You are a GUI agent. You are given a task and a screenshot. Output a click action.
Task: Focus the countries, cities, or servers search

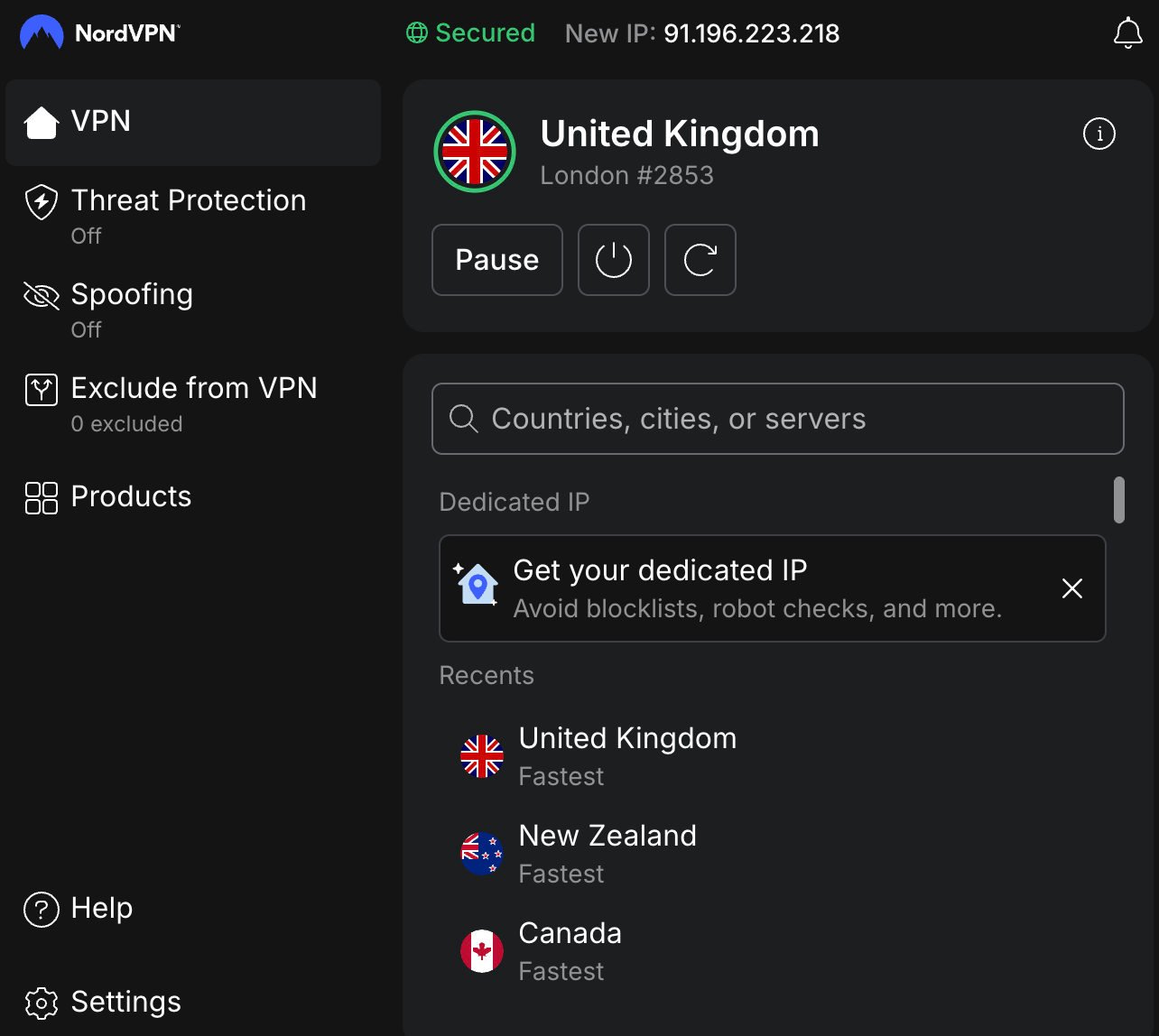coord(778,419)
